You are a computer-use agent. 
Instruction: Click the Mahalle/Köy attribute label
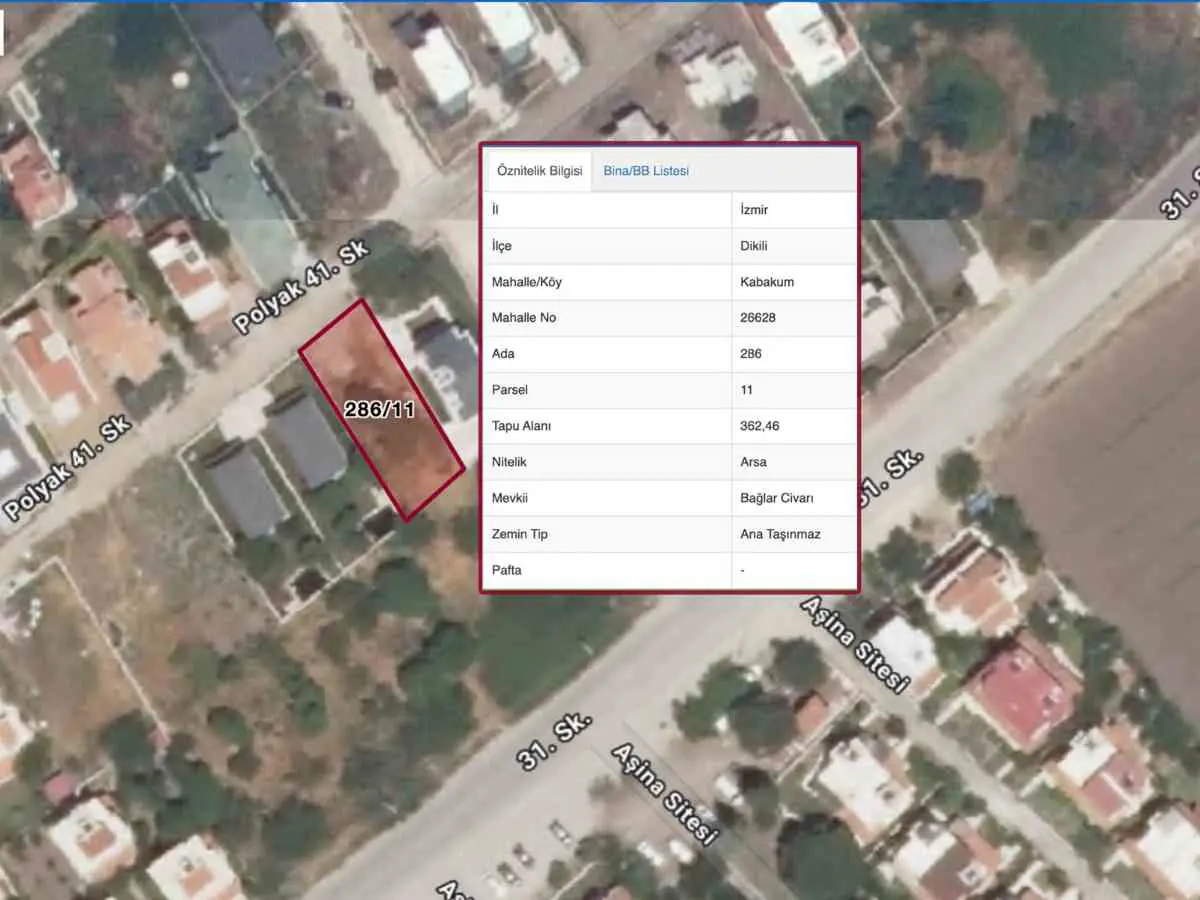click(527, 282)
